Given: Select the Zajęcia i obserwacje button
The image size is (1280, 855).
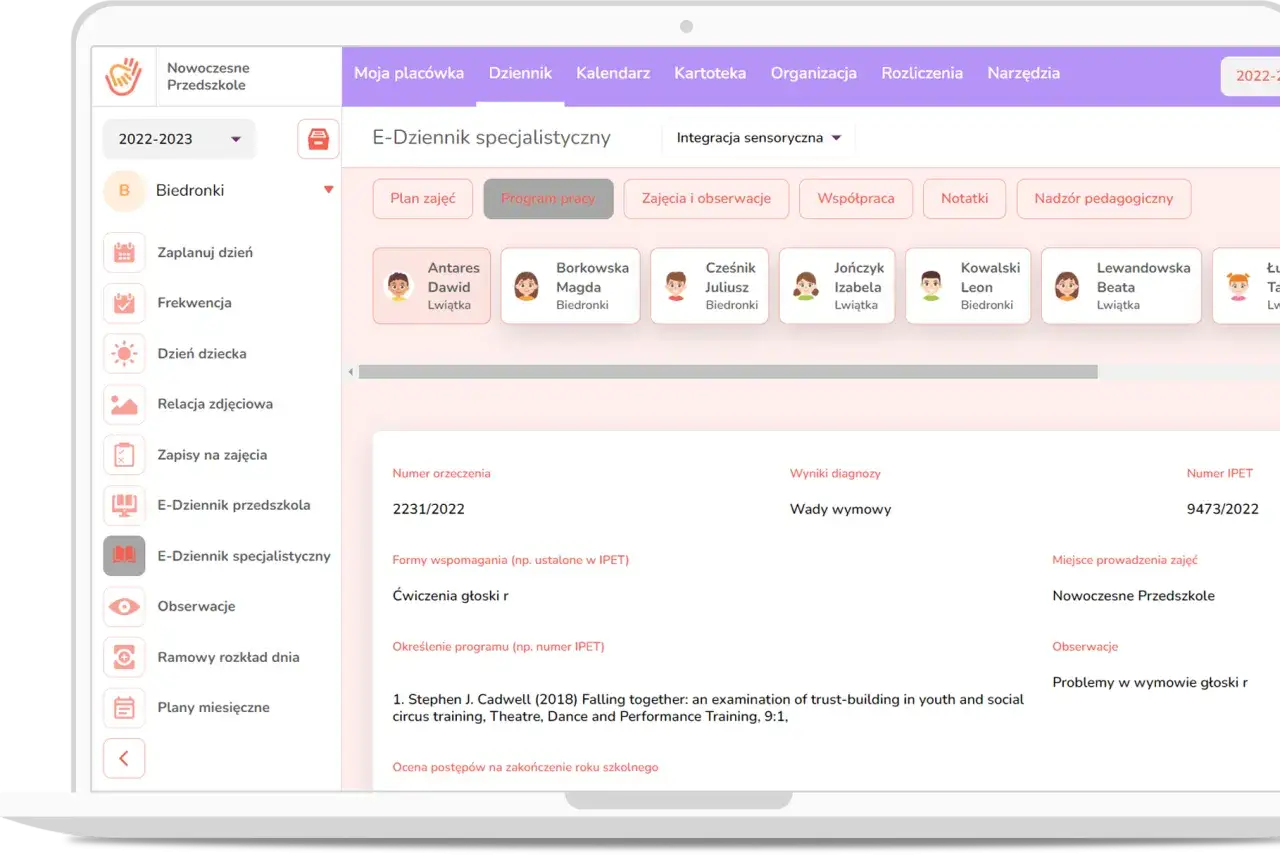Looking at the screenshot, I should tap(706, 199).
